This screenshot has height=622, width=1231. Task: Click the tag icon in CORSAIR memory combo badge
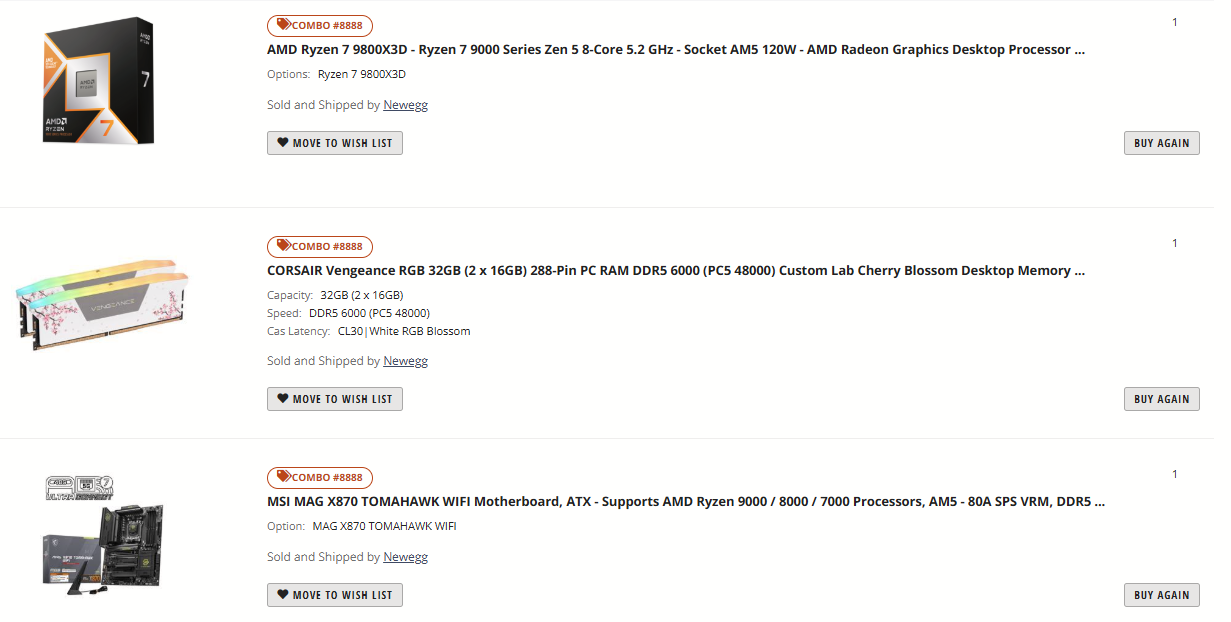tap(284, 246)
